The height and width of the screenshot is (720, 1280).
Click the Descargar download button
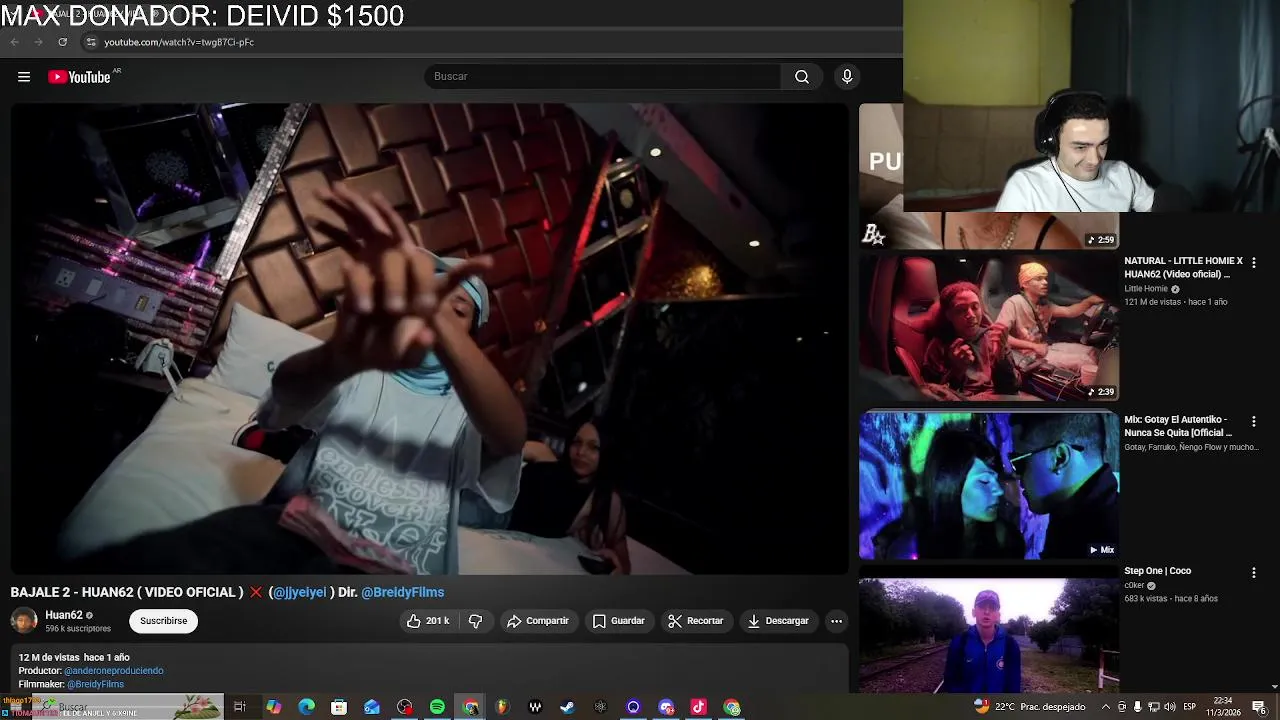778,621
